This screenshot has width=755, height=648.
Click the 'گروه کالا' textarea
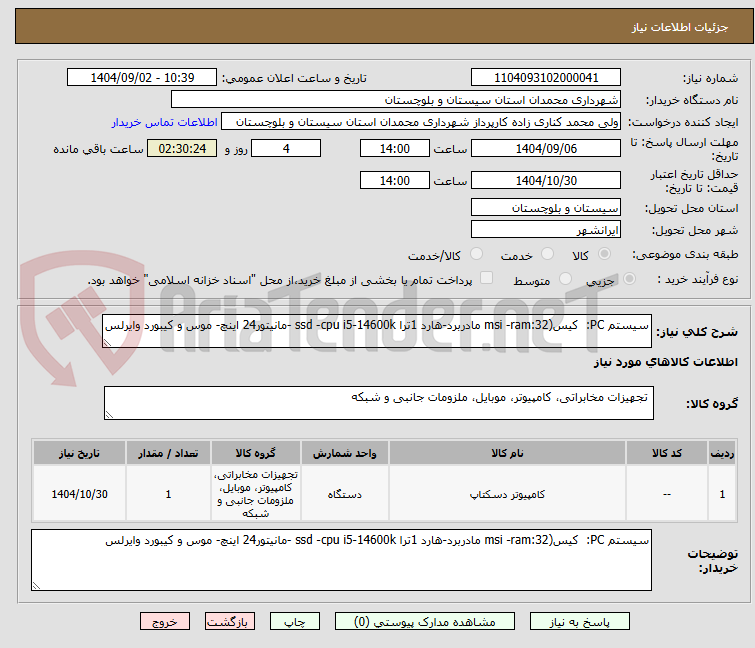pyautogui.click(x=378, y=402)
